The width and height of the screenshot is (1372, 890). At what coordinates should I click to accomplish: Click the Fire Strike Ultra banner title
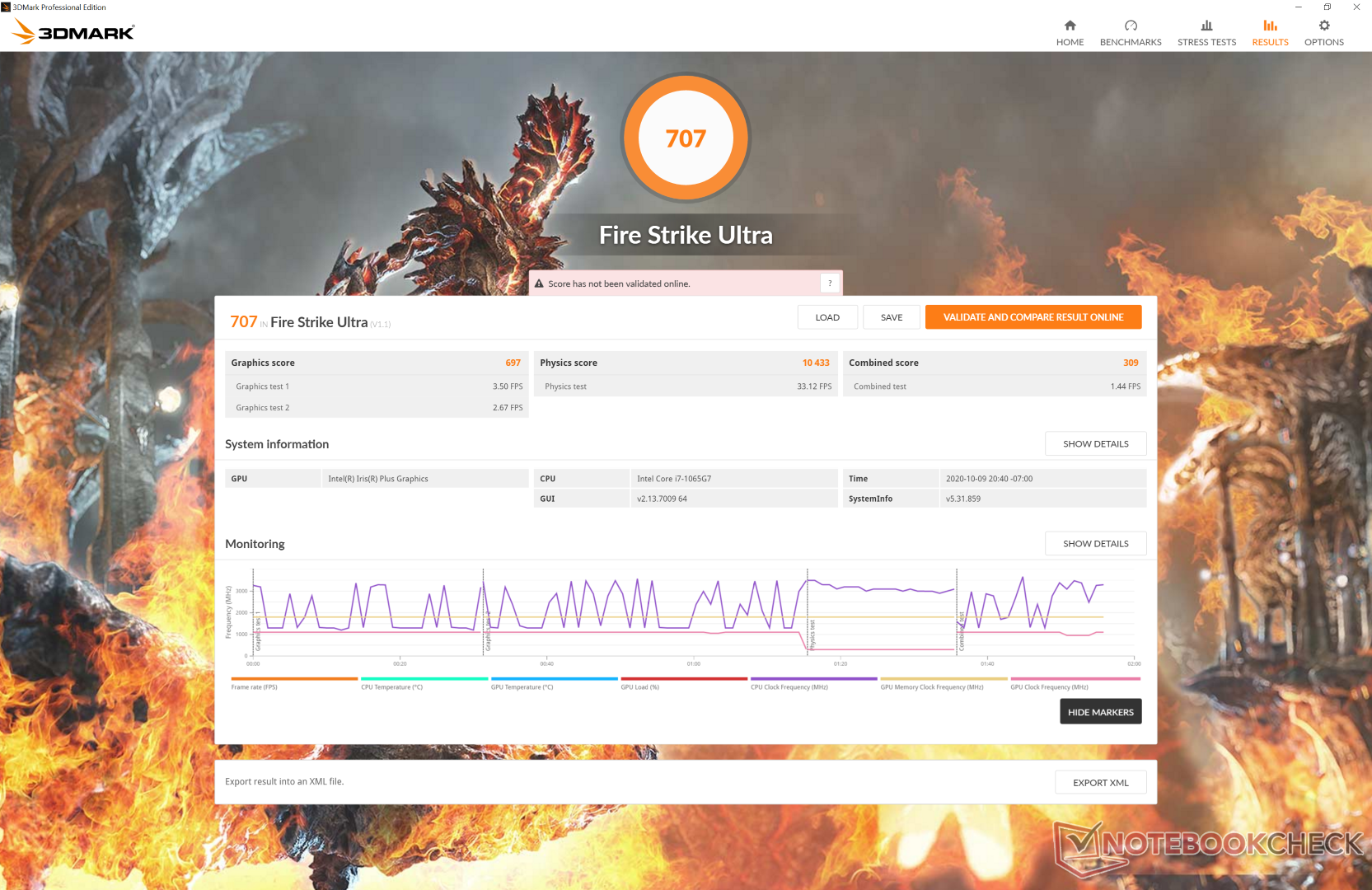[686, 235]
